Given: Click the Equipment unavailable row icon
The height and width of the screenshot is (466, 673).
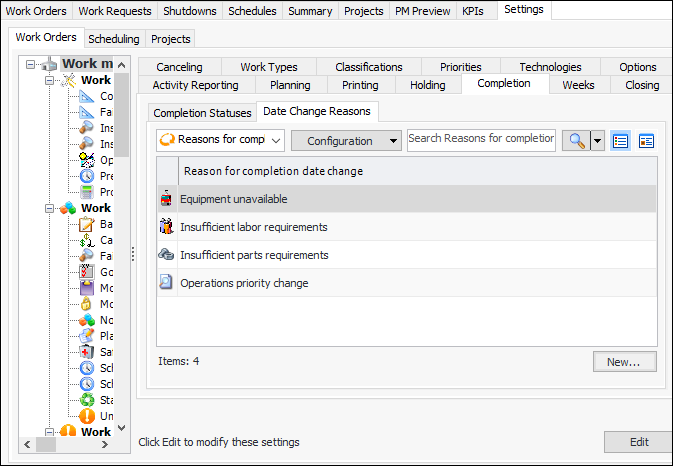Looking at the screenshot, I should (x=166, y=199).
